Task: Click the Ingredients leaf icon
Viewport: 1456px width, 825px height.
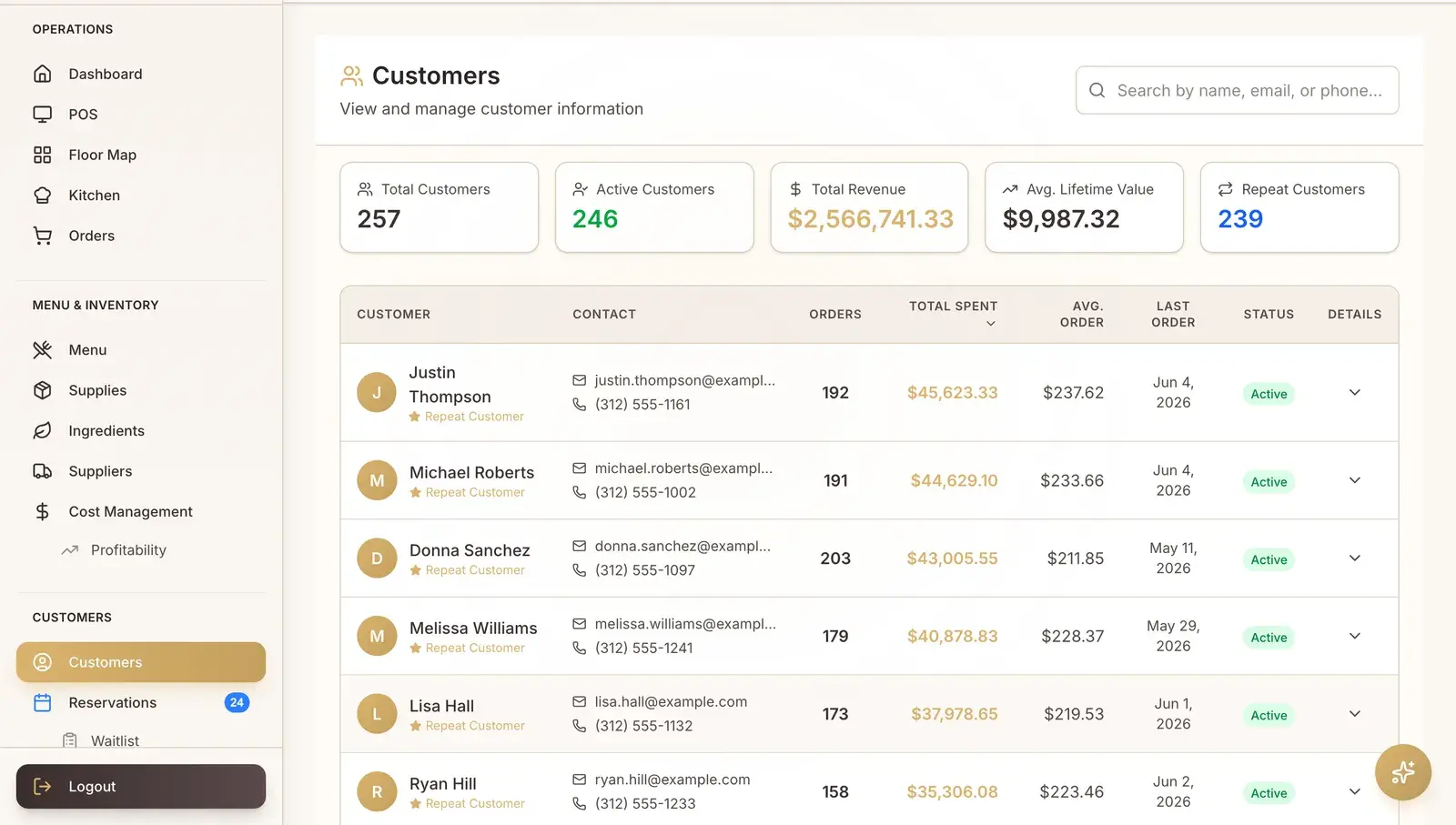Action: tap(42, 431)
